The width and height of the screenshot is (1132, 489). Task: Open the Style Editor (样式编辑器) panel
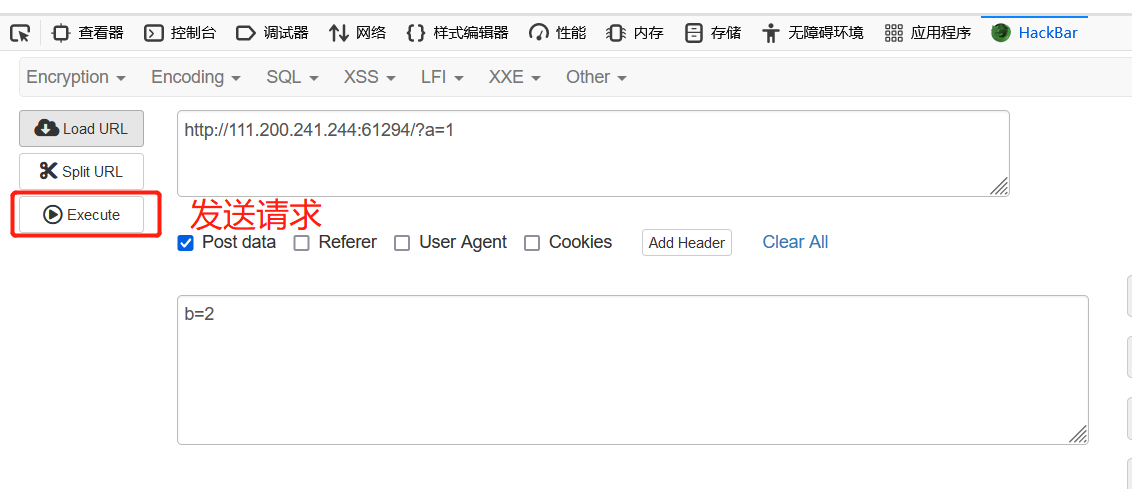click(458, 33)
